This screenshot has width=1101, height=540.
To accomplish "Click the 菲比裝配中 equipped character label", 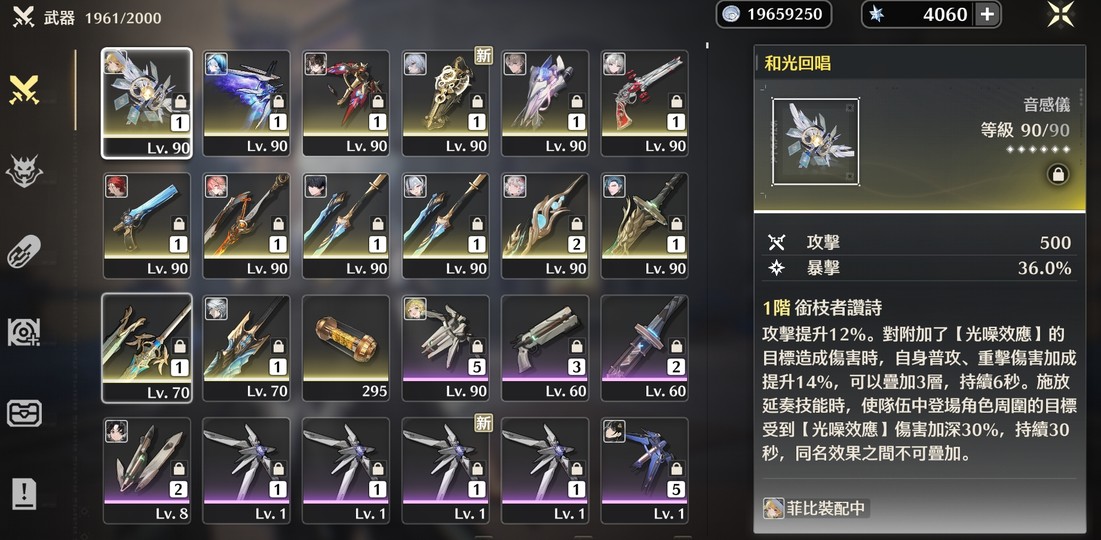I will tap(816, 508).
